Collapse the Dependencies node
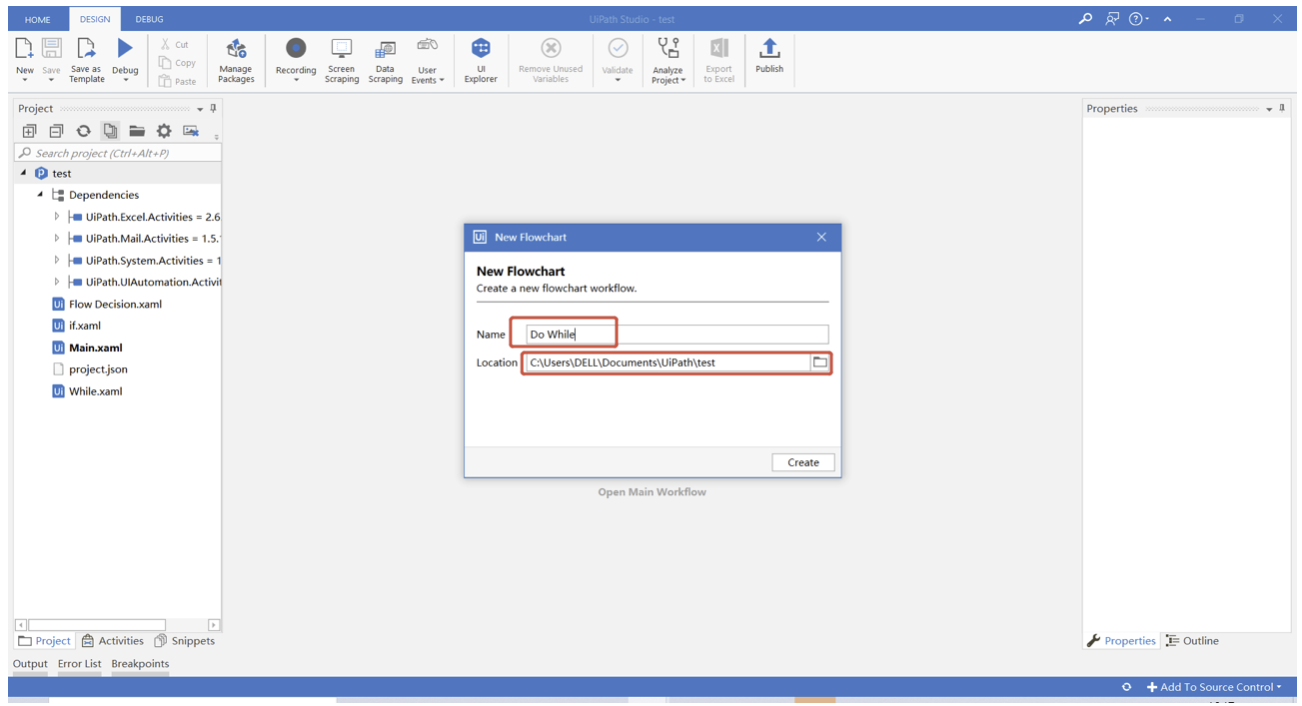The height and width of the screenshot is (706, 1302). point(40,195)
